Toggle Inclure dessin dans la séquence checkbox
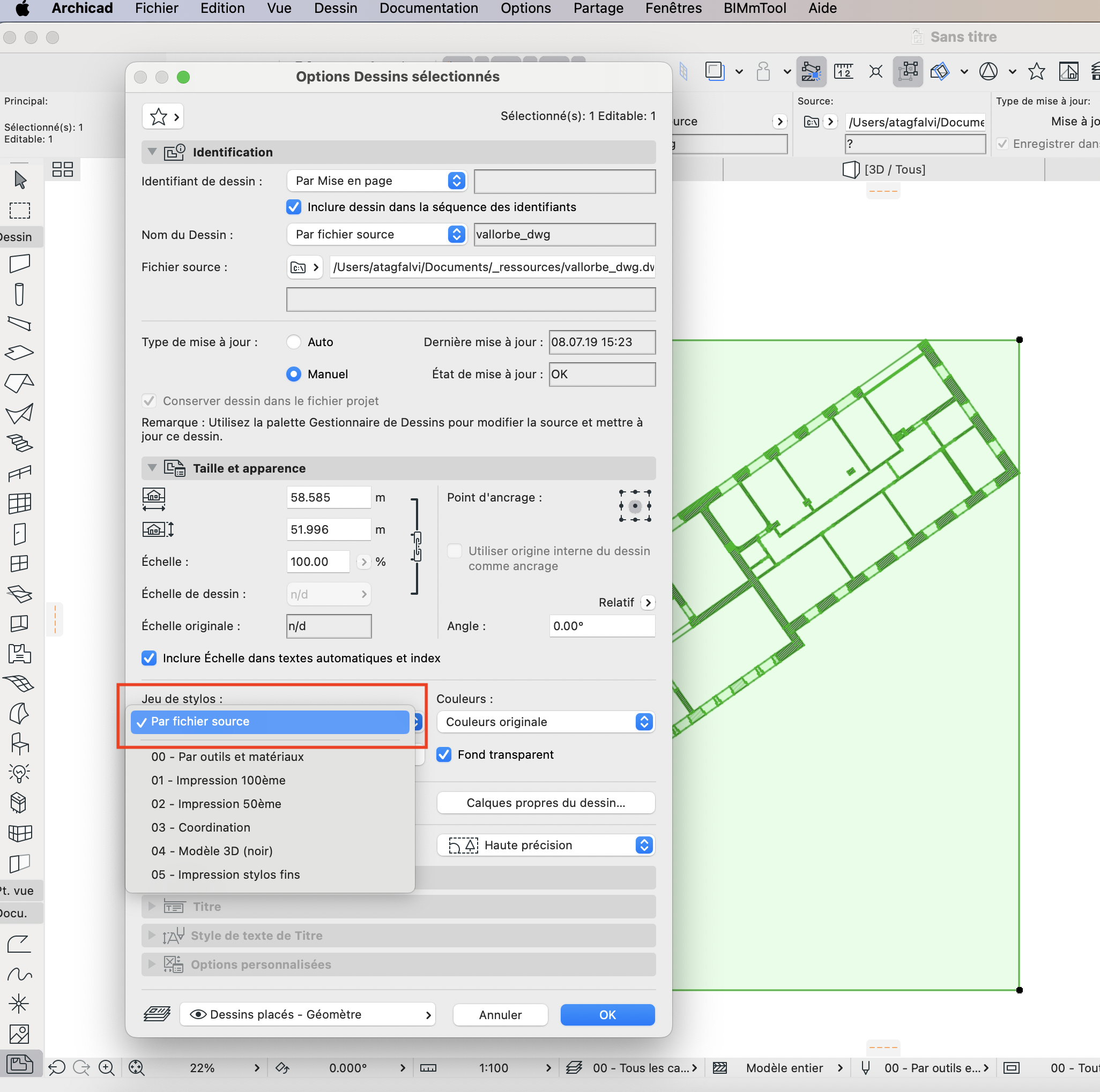Screen dimensions: 1100x1092 294,207
